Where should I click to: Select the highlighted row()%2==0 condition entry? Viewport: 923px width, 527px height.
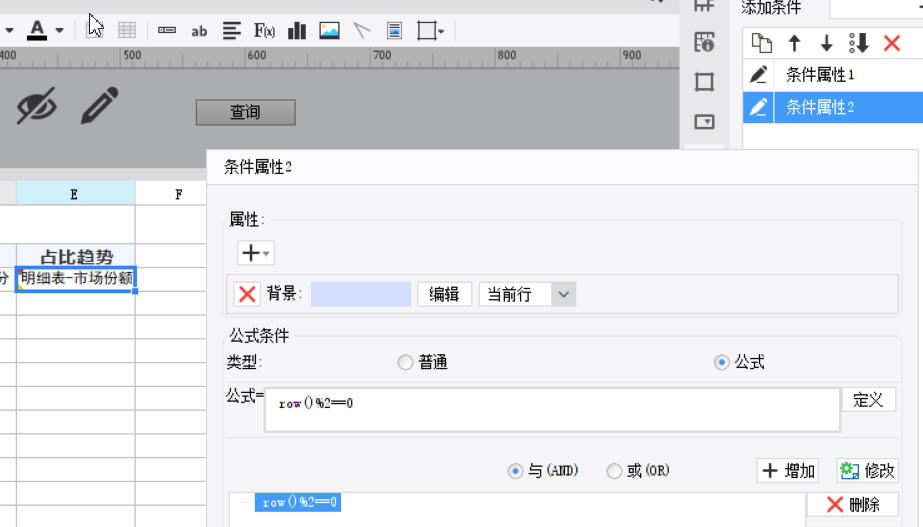point(298,502)
